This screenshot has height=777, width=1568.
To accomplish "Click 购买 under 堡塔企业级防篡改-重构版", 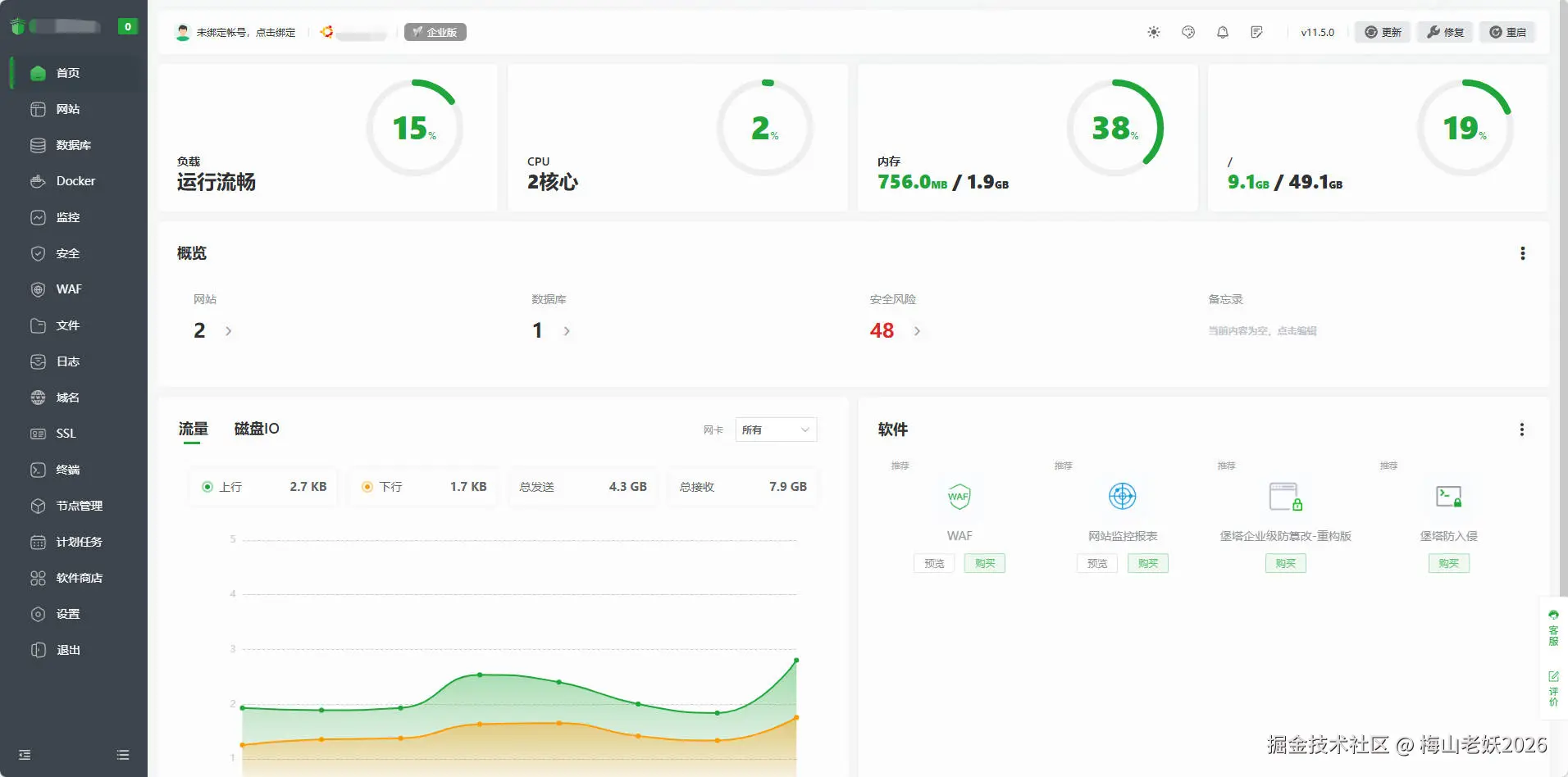I will tap(1286, 563).
